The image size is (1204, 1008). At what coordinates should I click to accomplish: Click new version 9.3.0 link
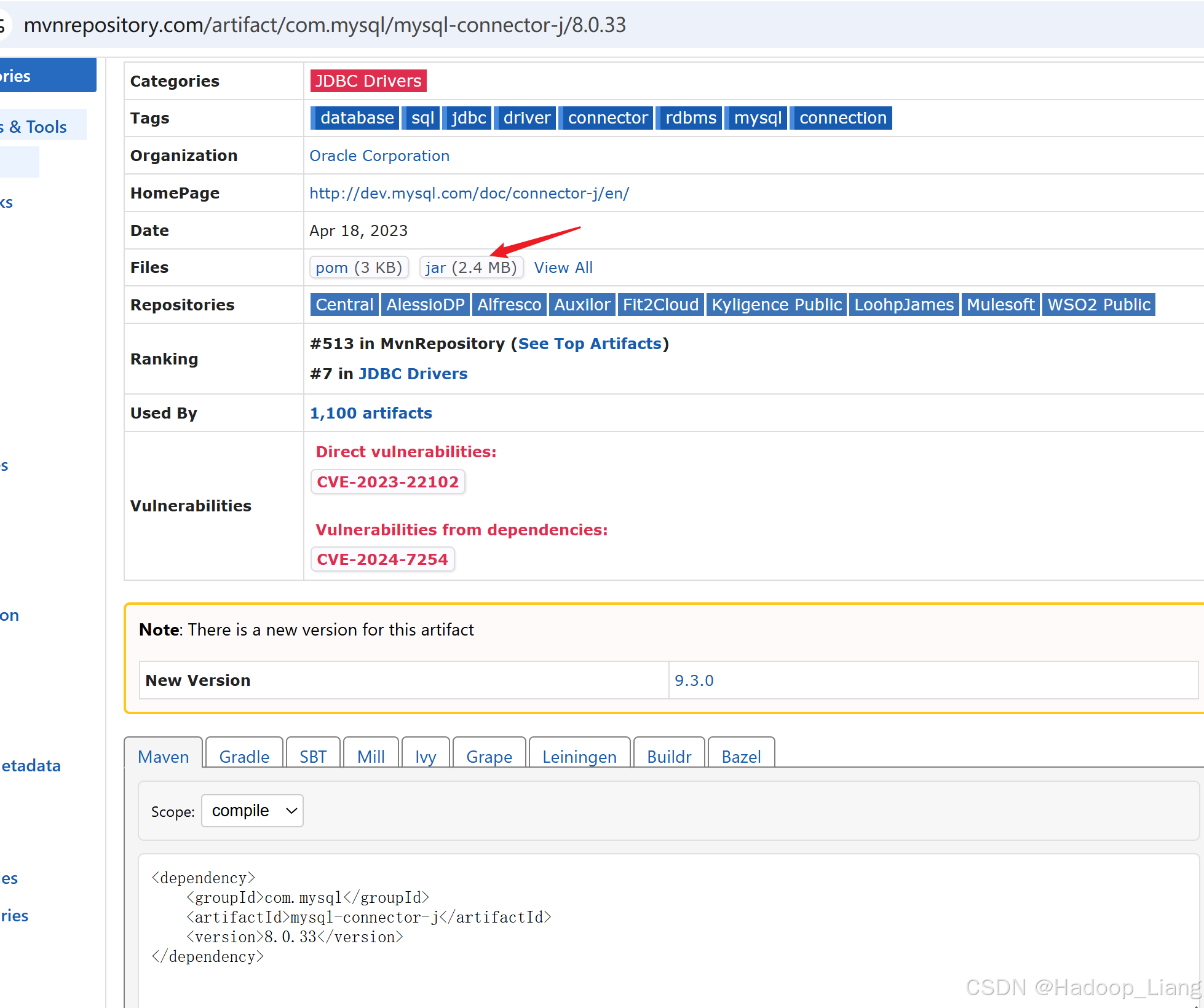(x=694, y=680)
